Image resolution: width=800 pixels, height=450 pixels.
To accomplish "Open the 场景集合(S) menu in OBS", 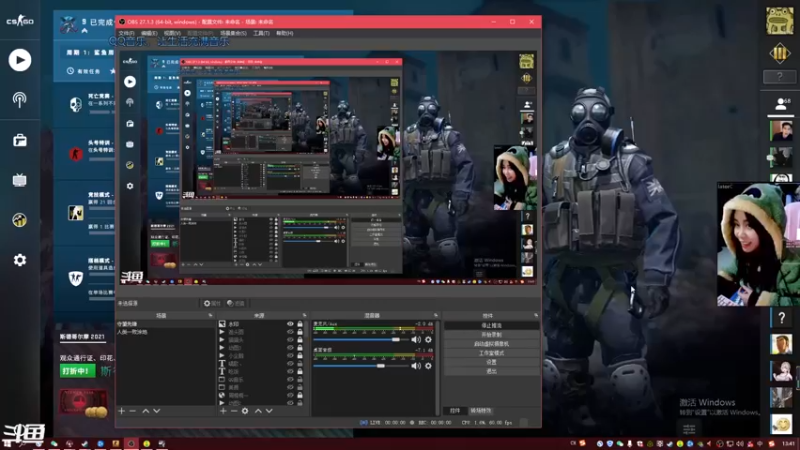I will (233, 33).
